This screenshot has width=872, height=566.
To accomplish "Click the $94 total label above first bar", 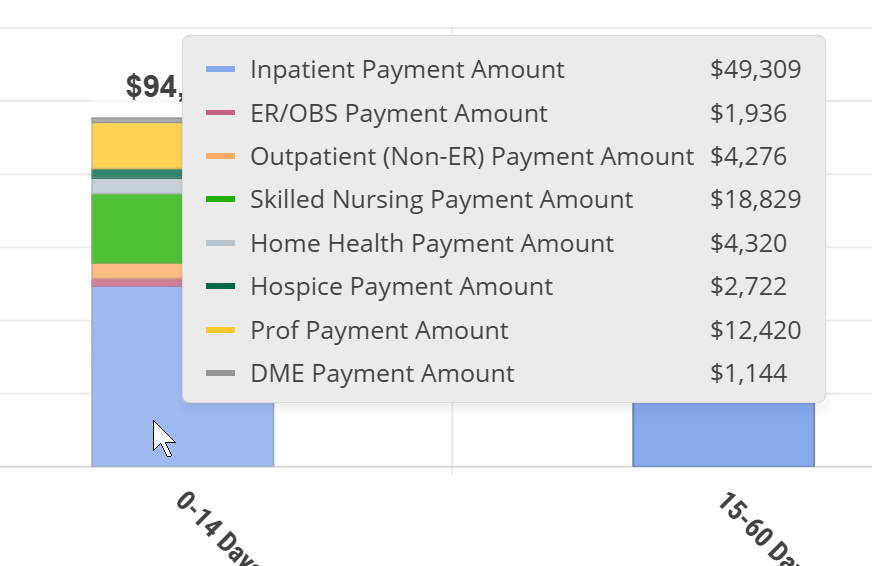I will tap(154, 87).
